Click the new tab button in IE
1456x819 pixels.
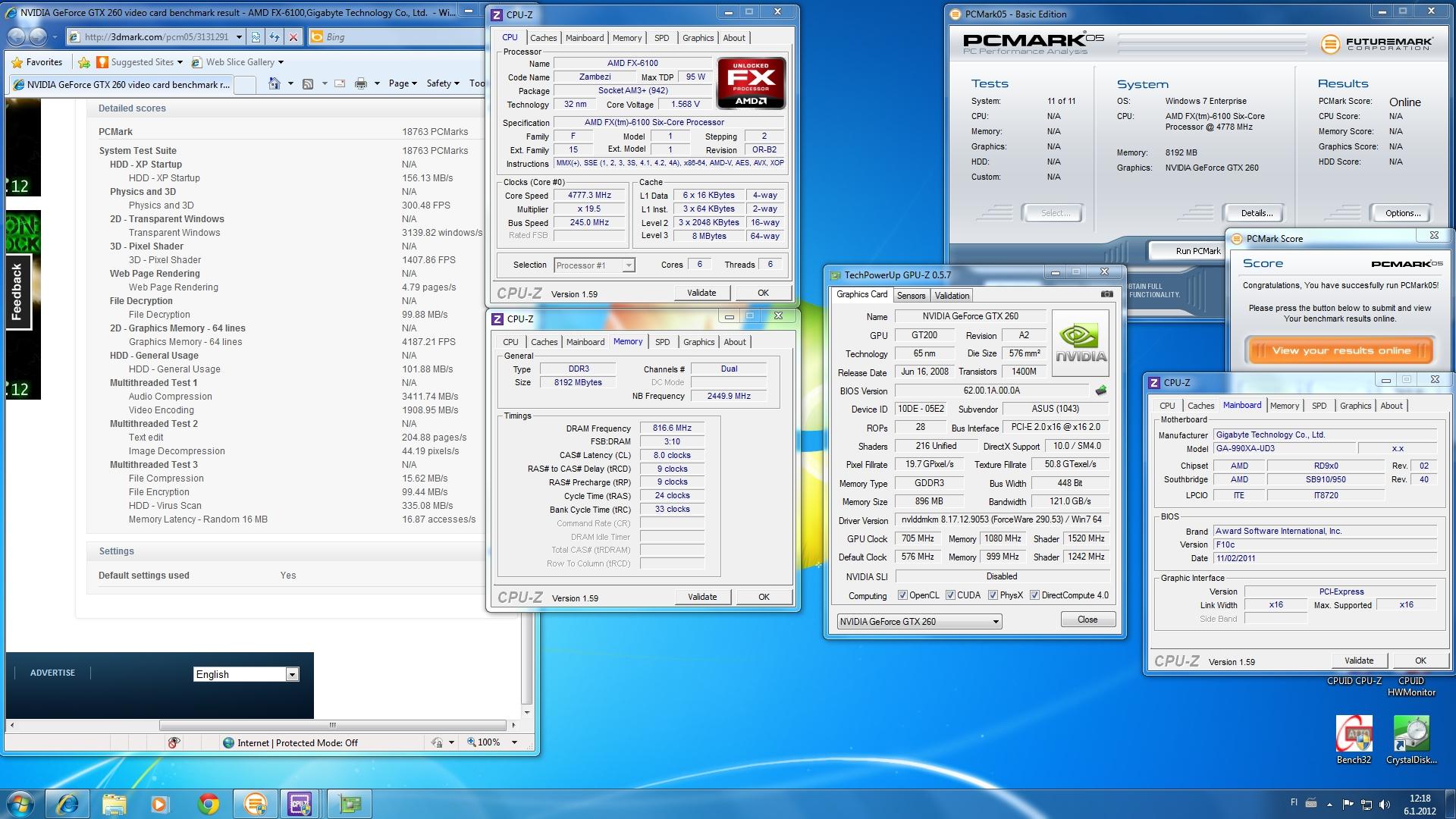[x=245, y=84]
